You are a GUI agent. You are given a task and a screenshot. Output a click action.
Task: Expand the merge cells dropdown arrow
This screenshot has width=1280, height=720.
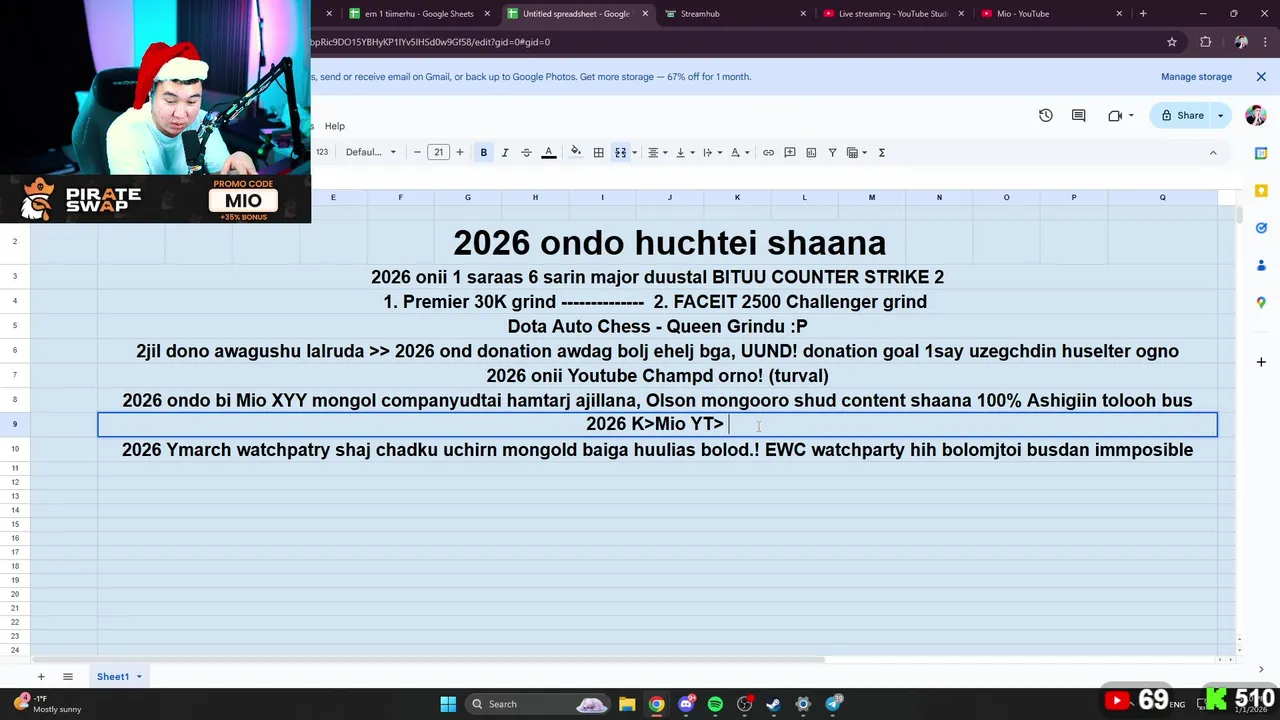tap(634, 153)
